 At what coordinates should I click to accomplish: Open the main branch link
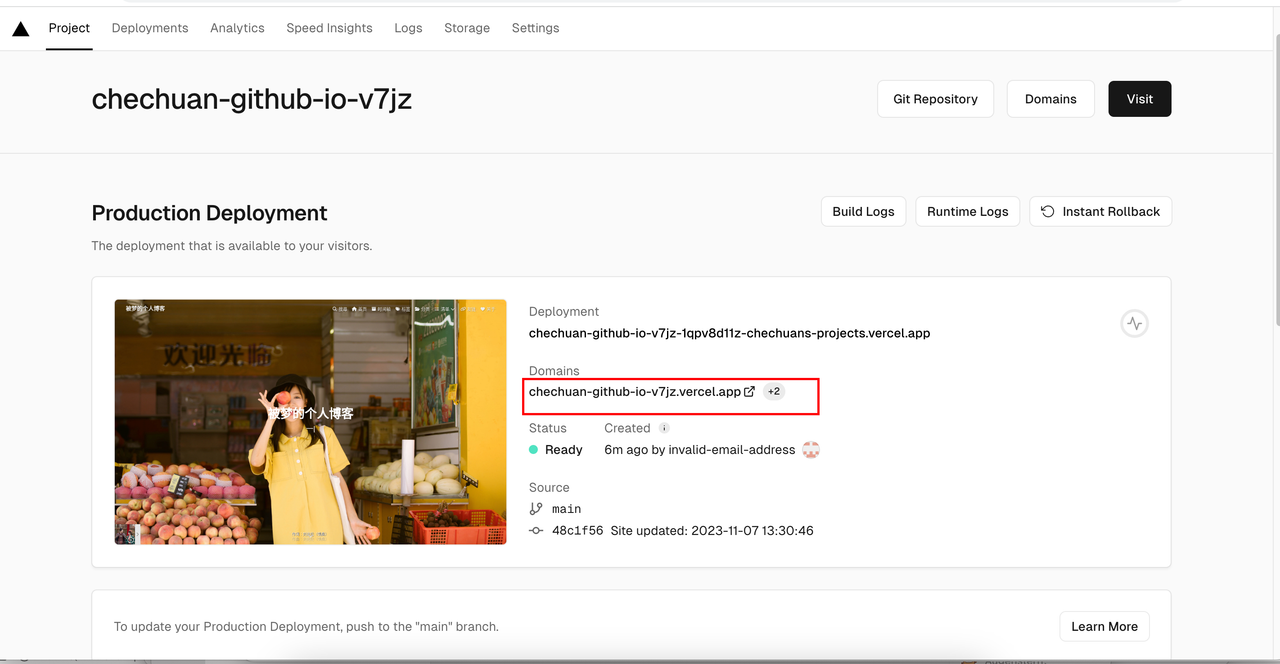566,509
